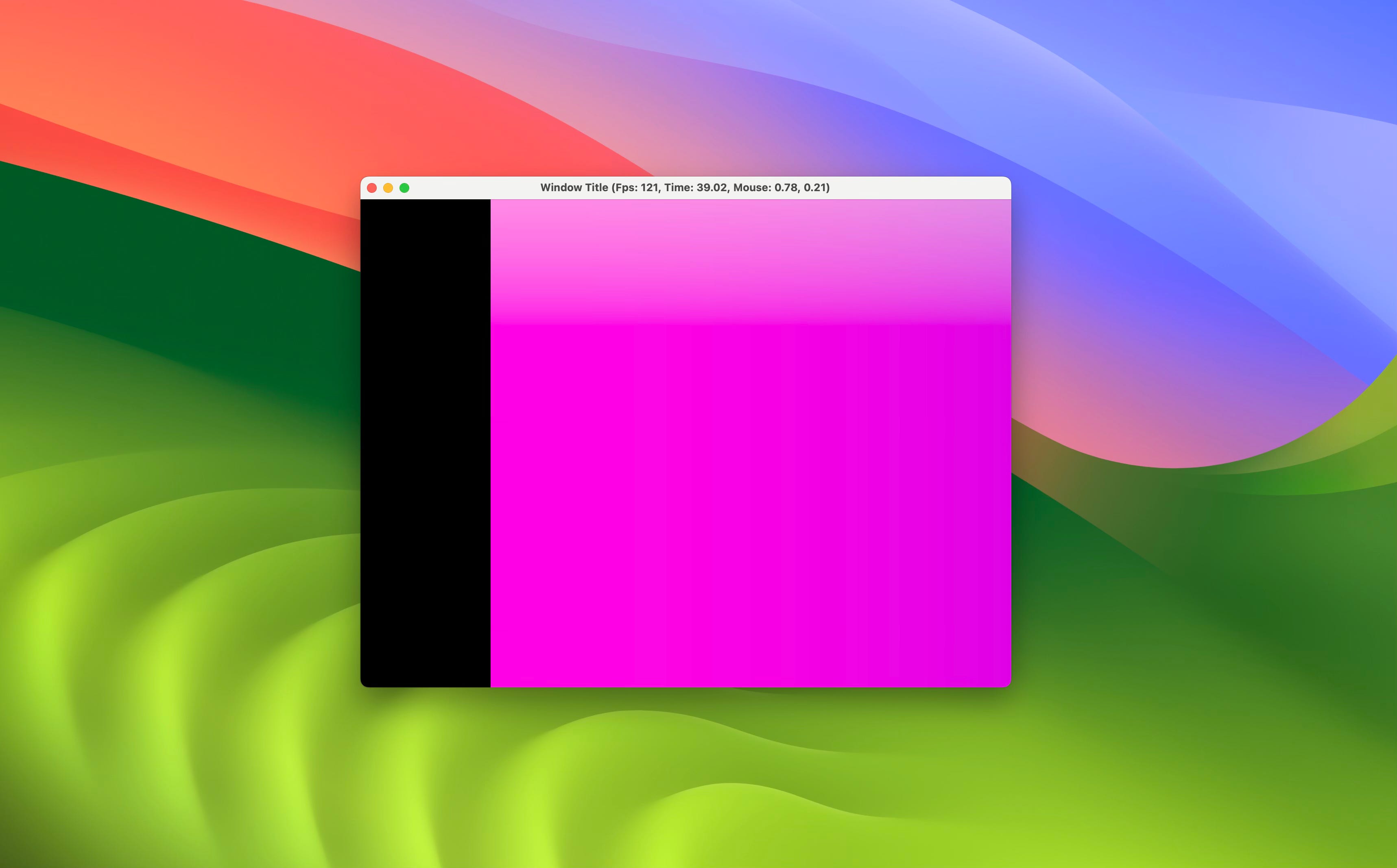Click the black panel inside the window
The image size is (1397, 868).
(425, 442)
